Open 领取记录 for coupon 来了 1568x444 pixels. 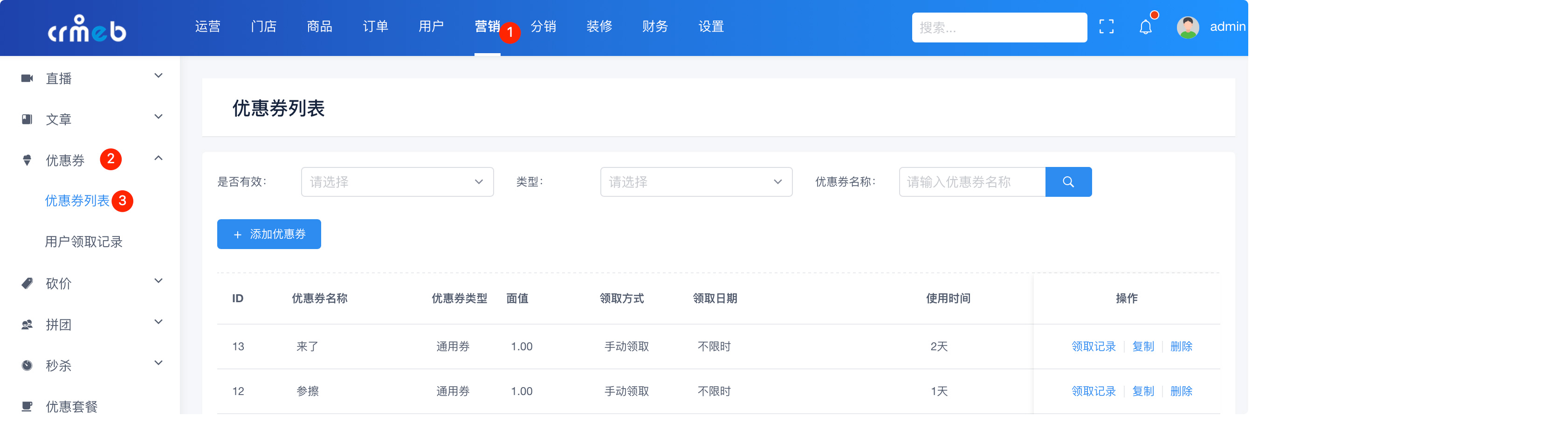coord(1093,347)
